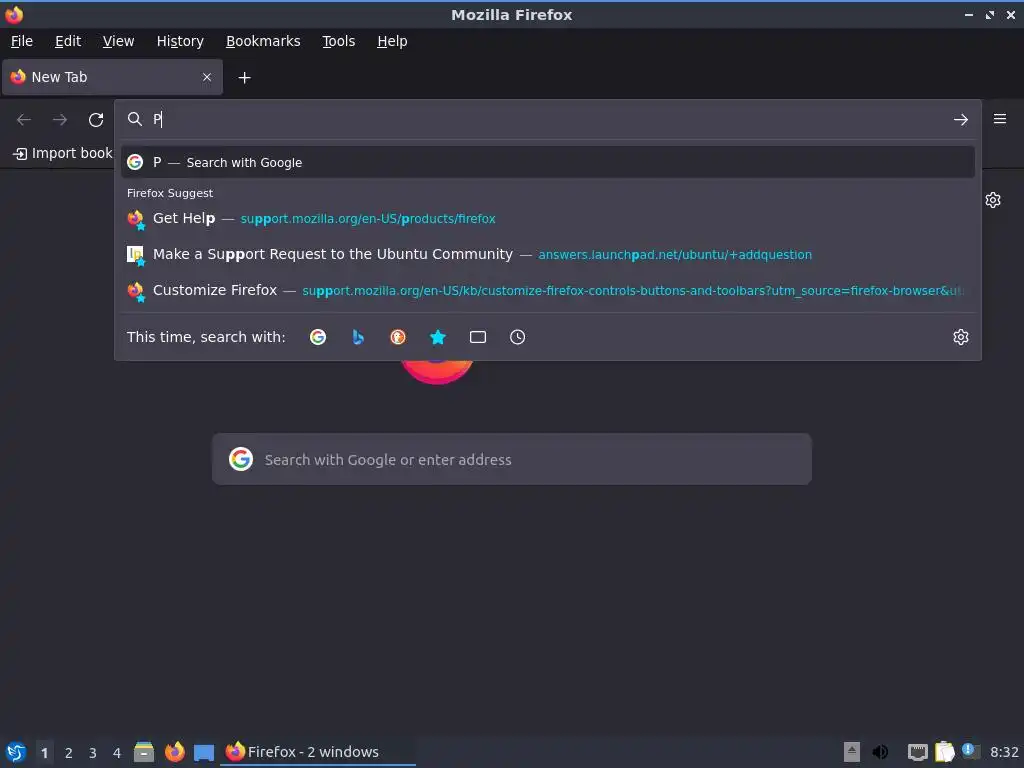Click the reload page icon

[96, 120]
